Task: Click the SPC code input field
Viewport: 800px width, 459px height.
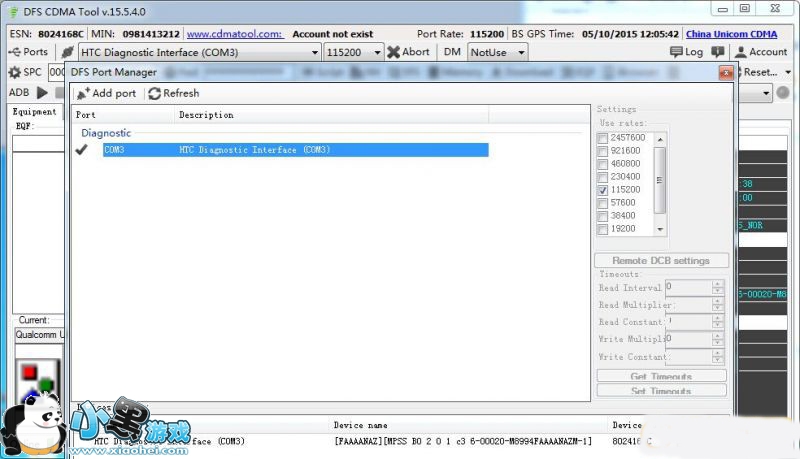Action: point(57,72)
